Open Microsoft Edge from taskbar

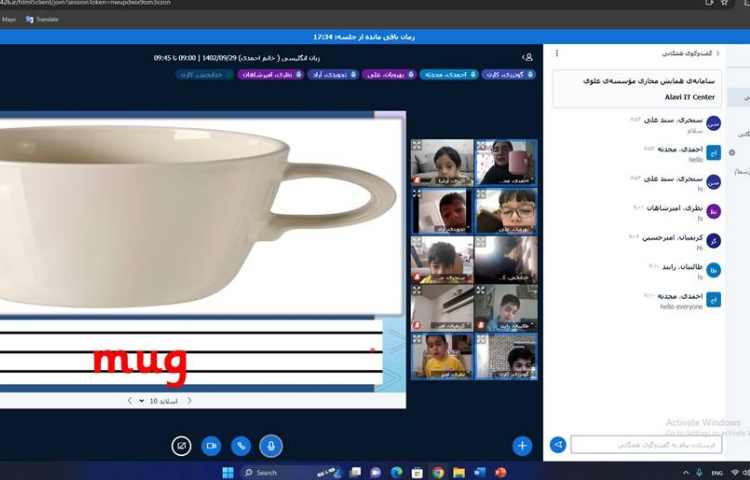pos(396,472)
